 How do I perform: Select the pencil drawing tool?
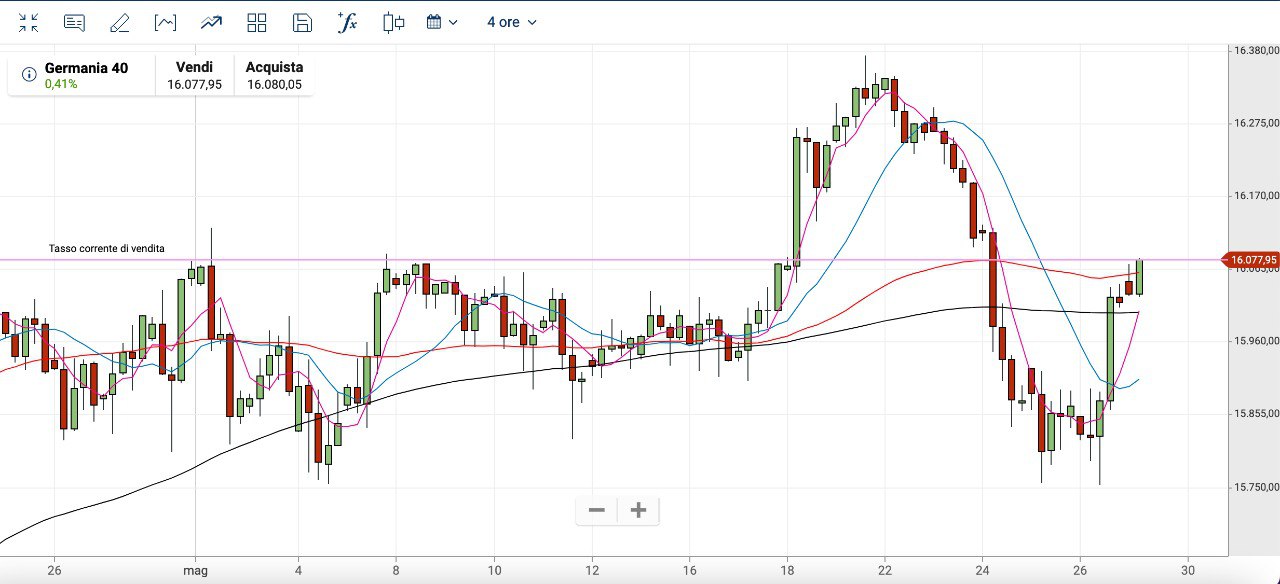coord(119,22)
